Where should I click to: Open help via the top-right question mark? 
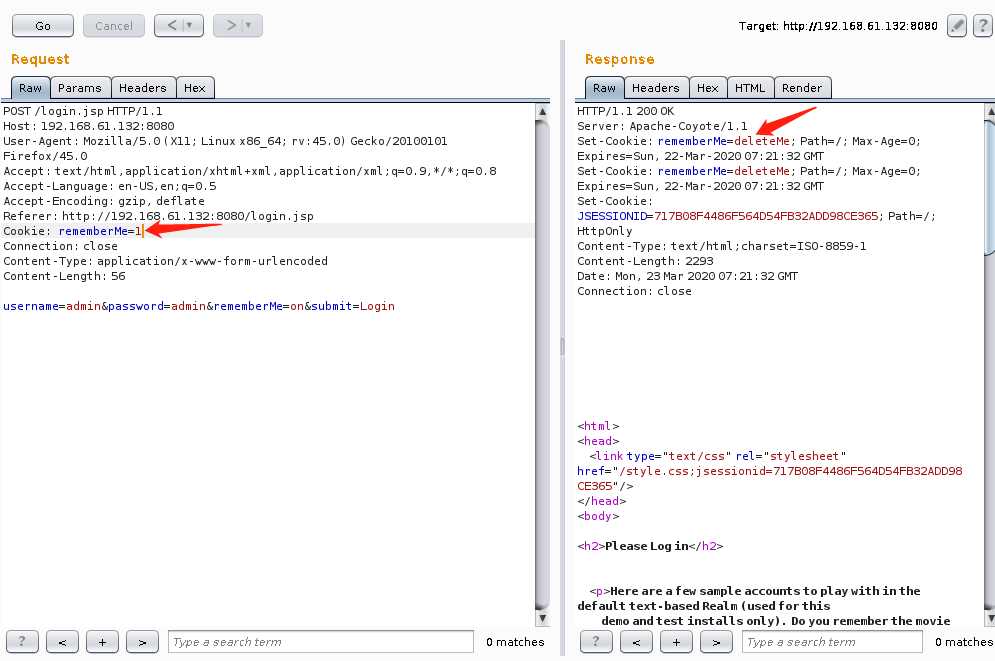[982, 26]
